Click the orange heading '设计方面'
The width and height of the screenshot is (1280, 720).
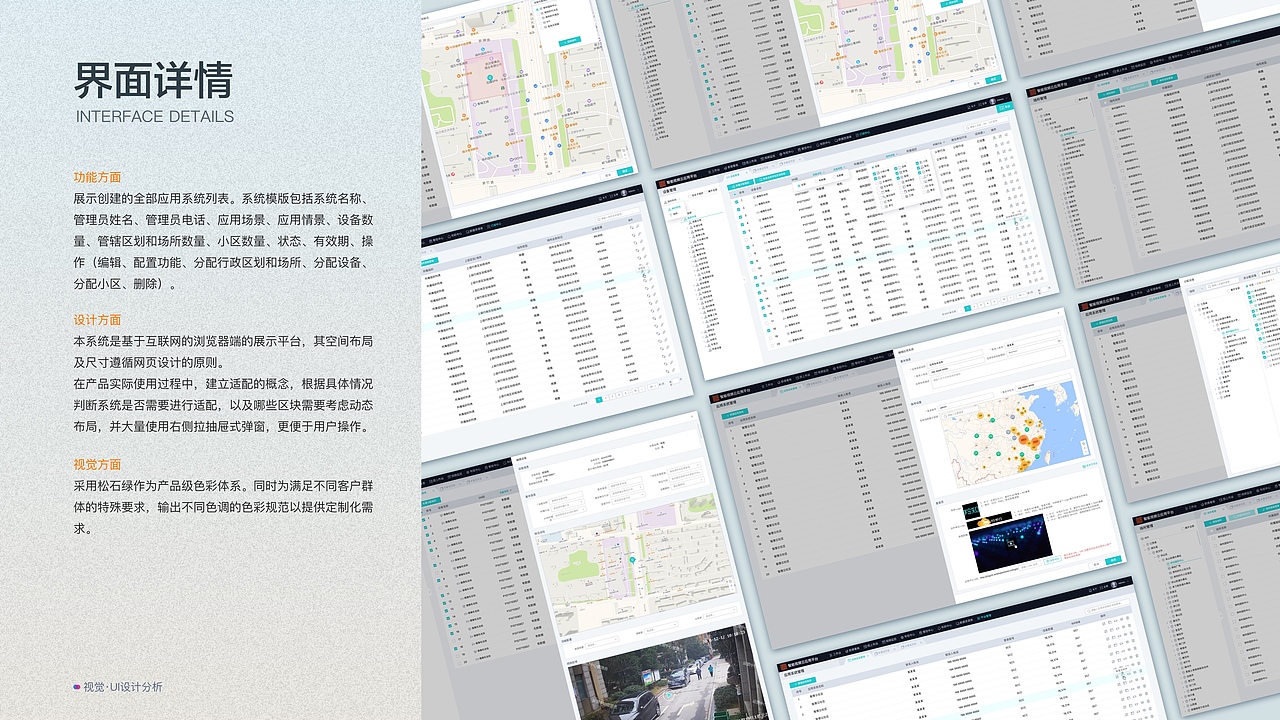coord(97,320)
